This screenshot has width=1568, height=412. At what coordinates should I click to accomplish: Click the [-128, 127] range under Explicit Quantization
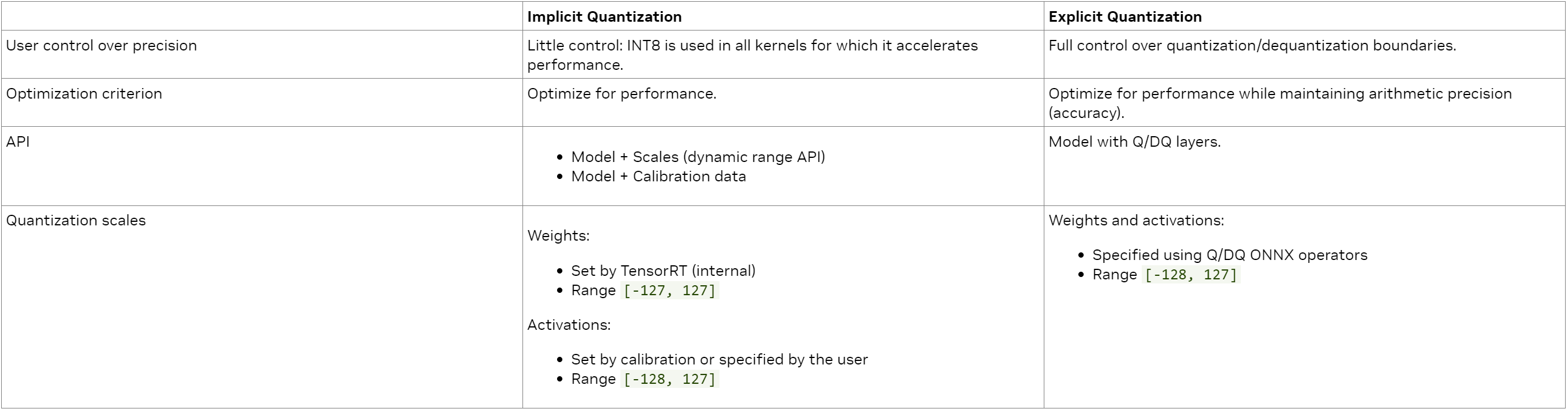[x=1191, y=275]
